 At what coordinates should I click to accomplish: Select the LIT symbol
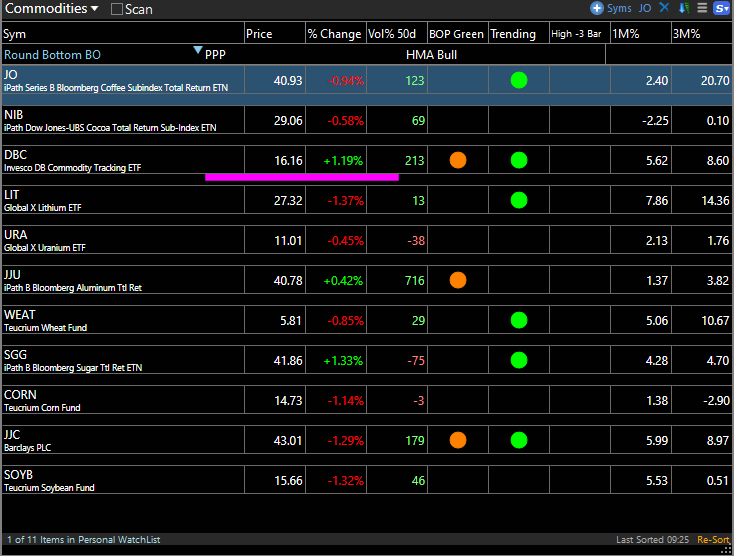(11, 195)
